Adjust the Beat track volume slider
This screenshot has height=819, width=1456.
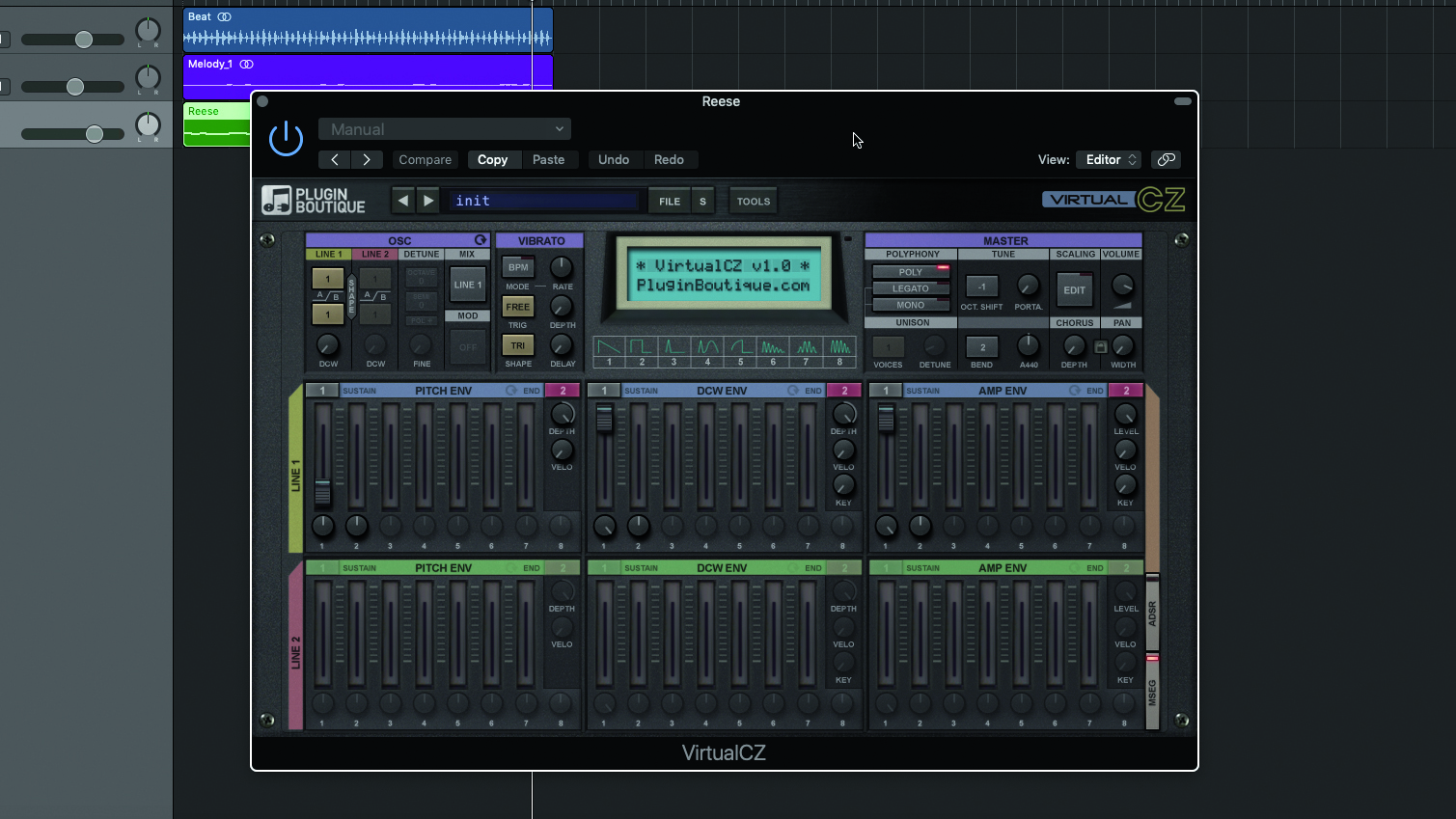[84, 40]
